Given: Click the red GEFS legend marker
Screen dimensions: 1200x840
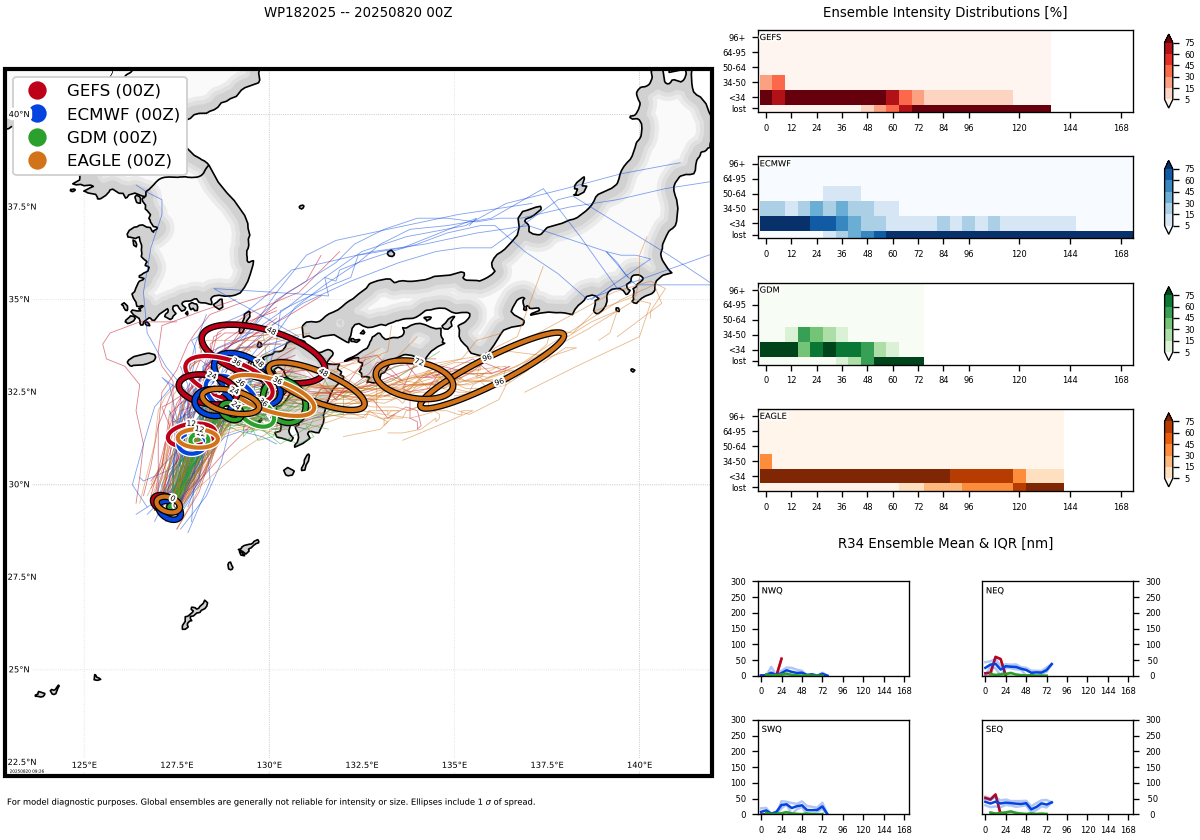Looking at the screenshot, I should [x=37, y=91].
